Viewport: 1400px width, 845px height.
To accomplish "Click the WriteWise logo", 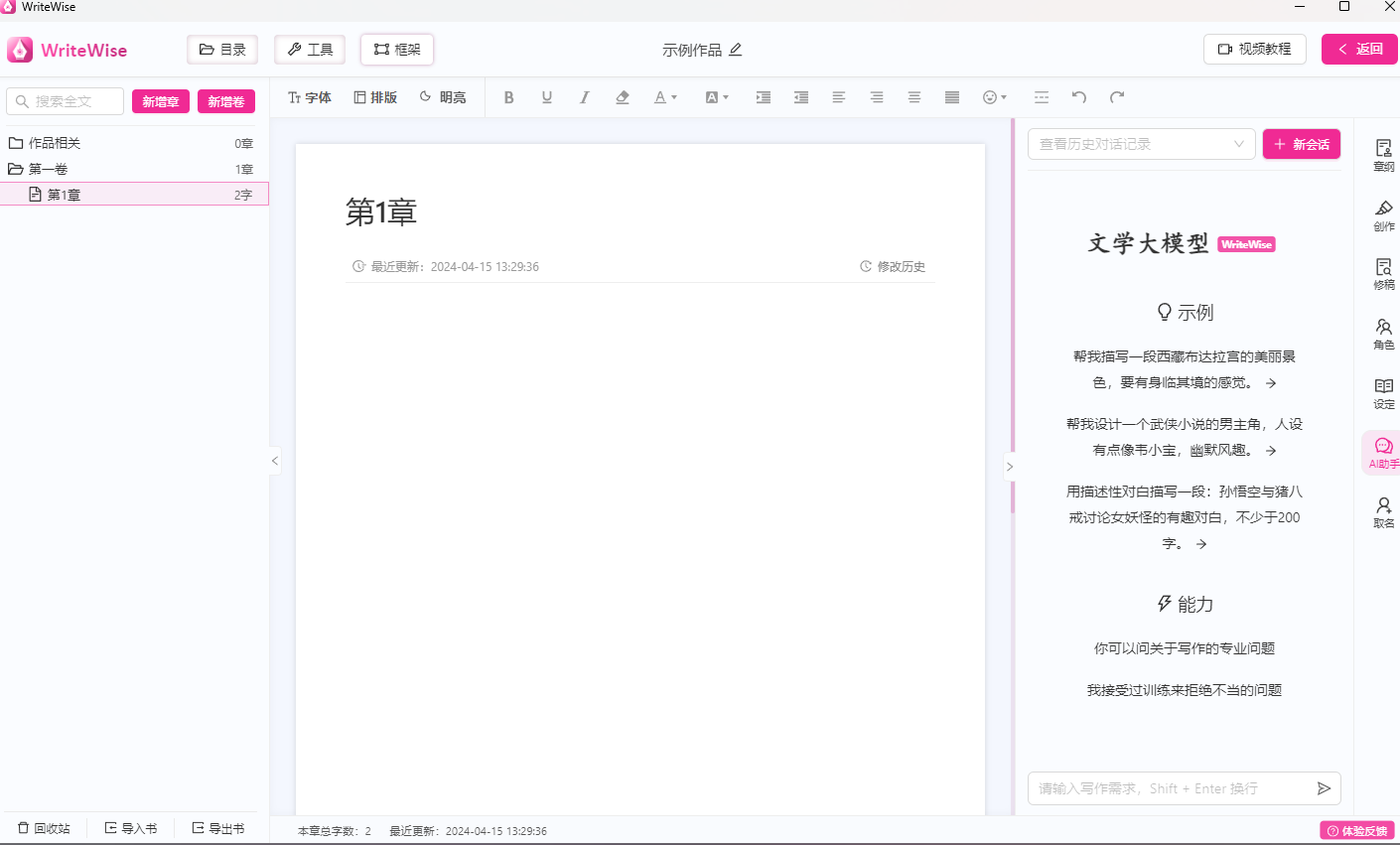I will (68, 50).
